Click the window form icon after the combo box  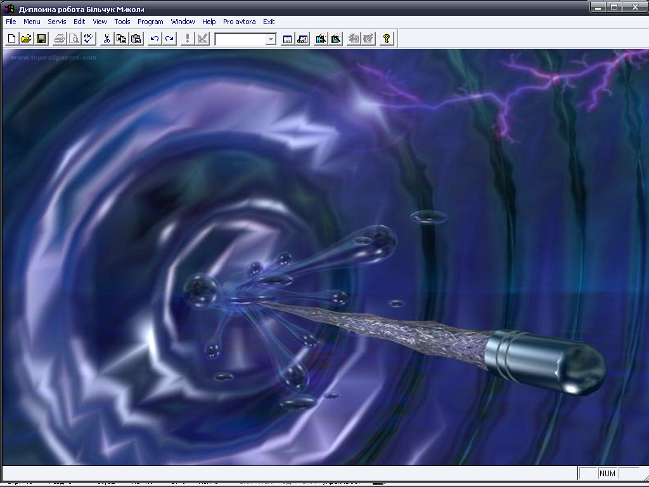pos(287,39)
